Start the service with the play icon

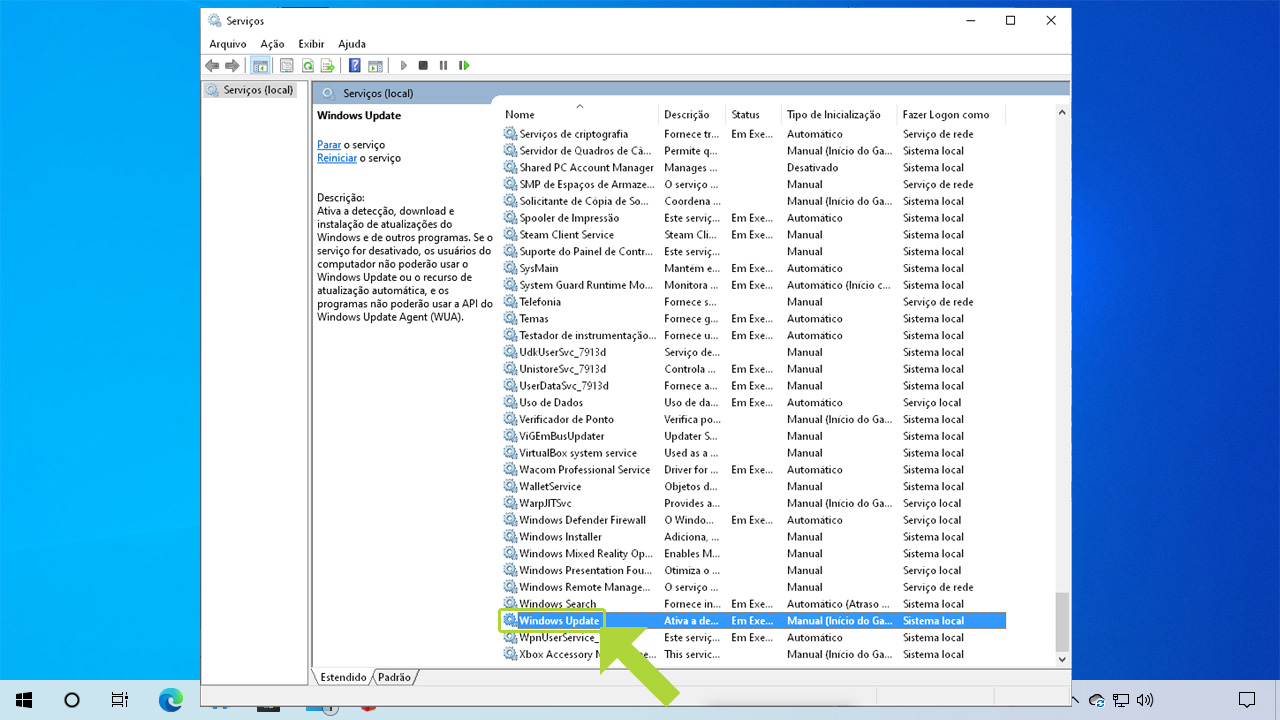404,65
